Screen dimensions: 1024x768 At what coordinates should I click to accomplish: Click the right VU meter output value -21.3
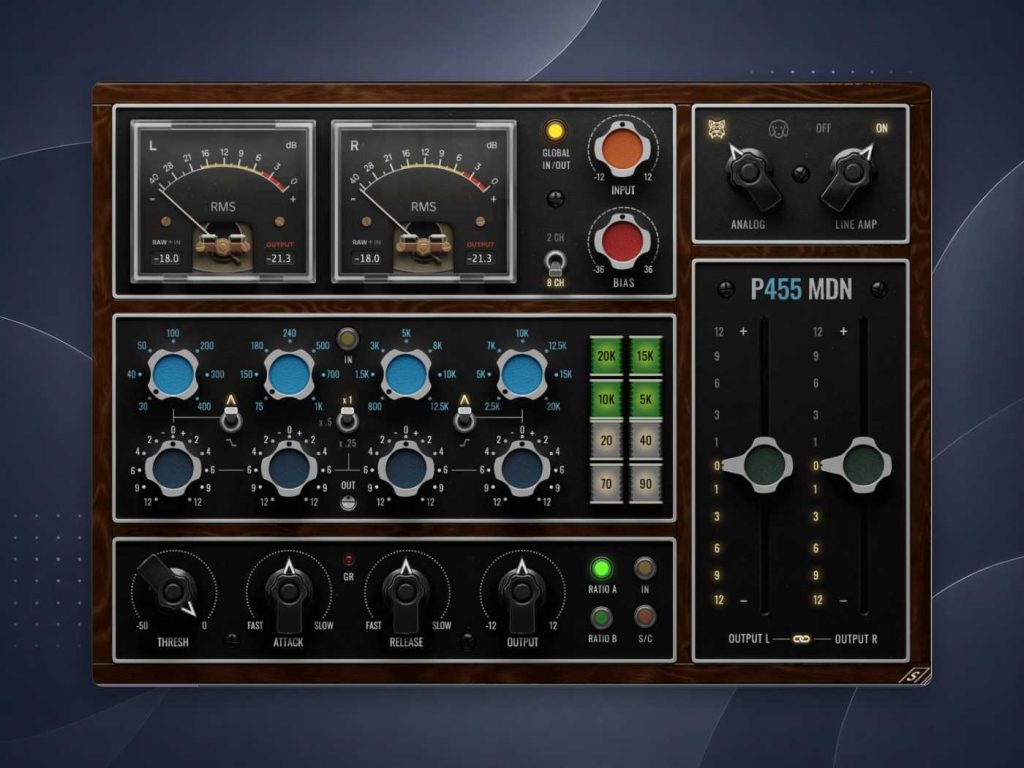(x=480, y=259)
